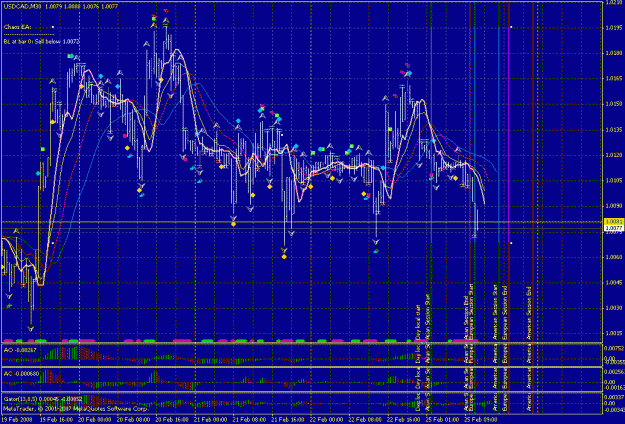Click the 1.0135 price scale label
Screen dimensions: 625x424
pyautogui.click(x=614, y=130)
